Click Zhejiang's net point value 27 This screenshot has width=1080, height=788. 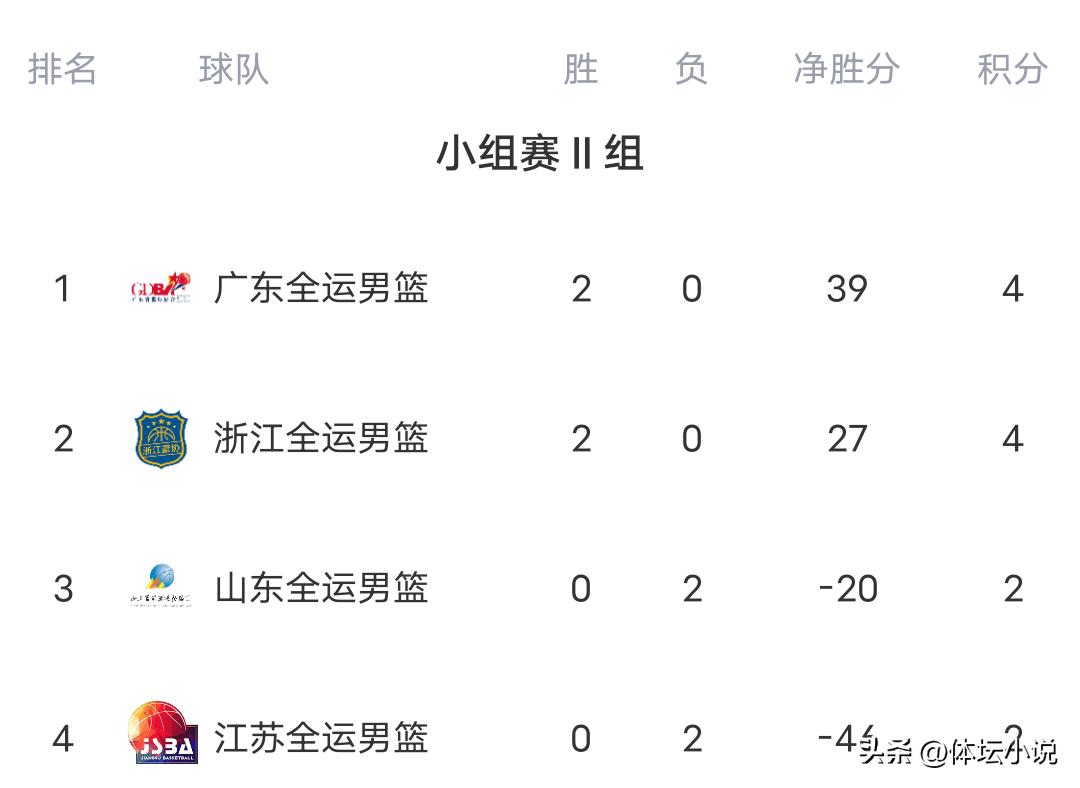click(847, 439)
